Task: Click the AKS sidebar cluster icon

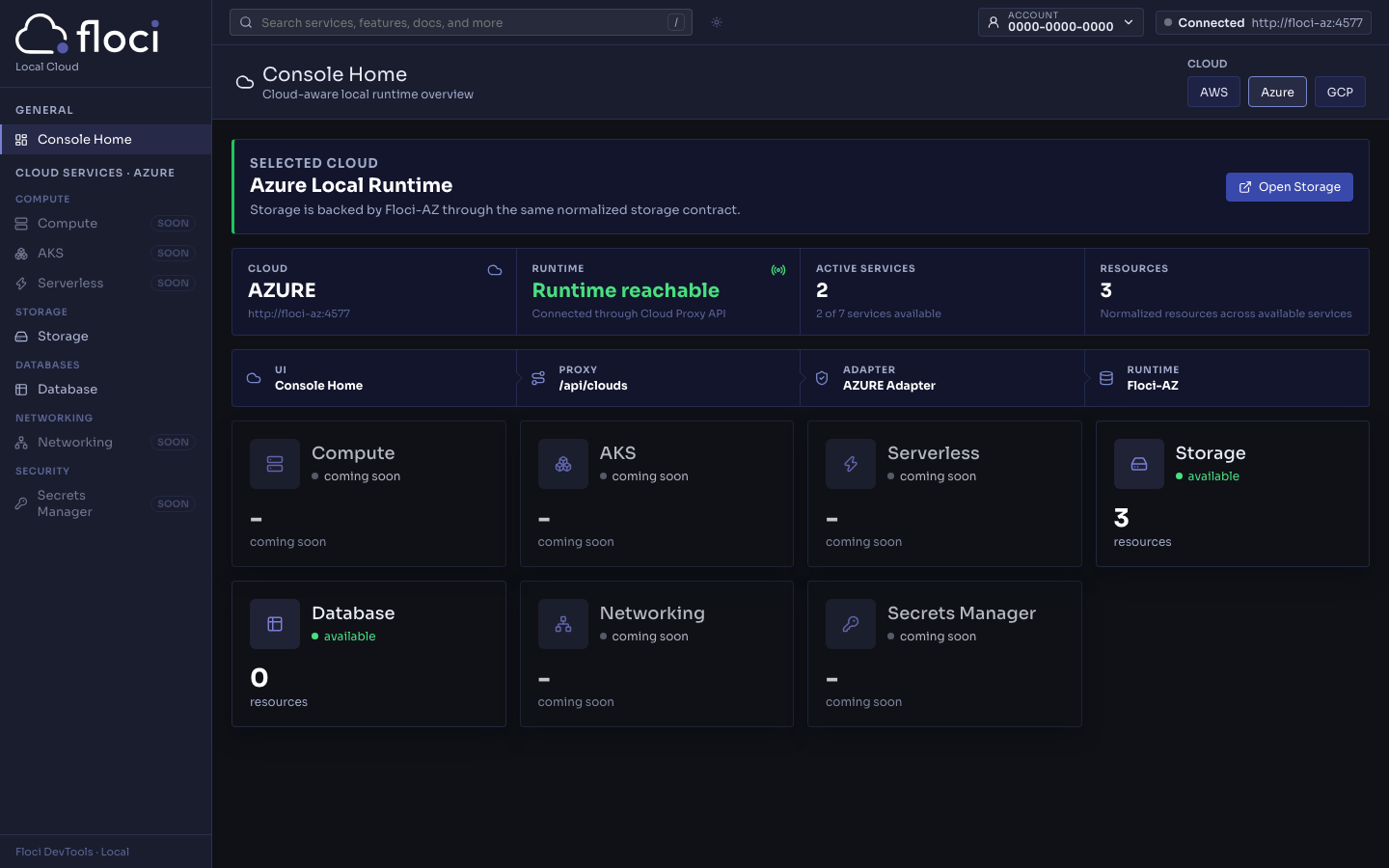Action: (21, 254)
